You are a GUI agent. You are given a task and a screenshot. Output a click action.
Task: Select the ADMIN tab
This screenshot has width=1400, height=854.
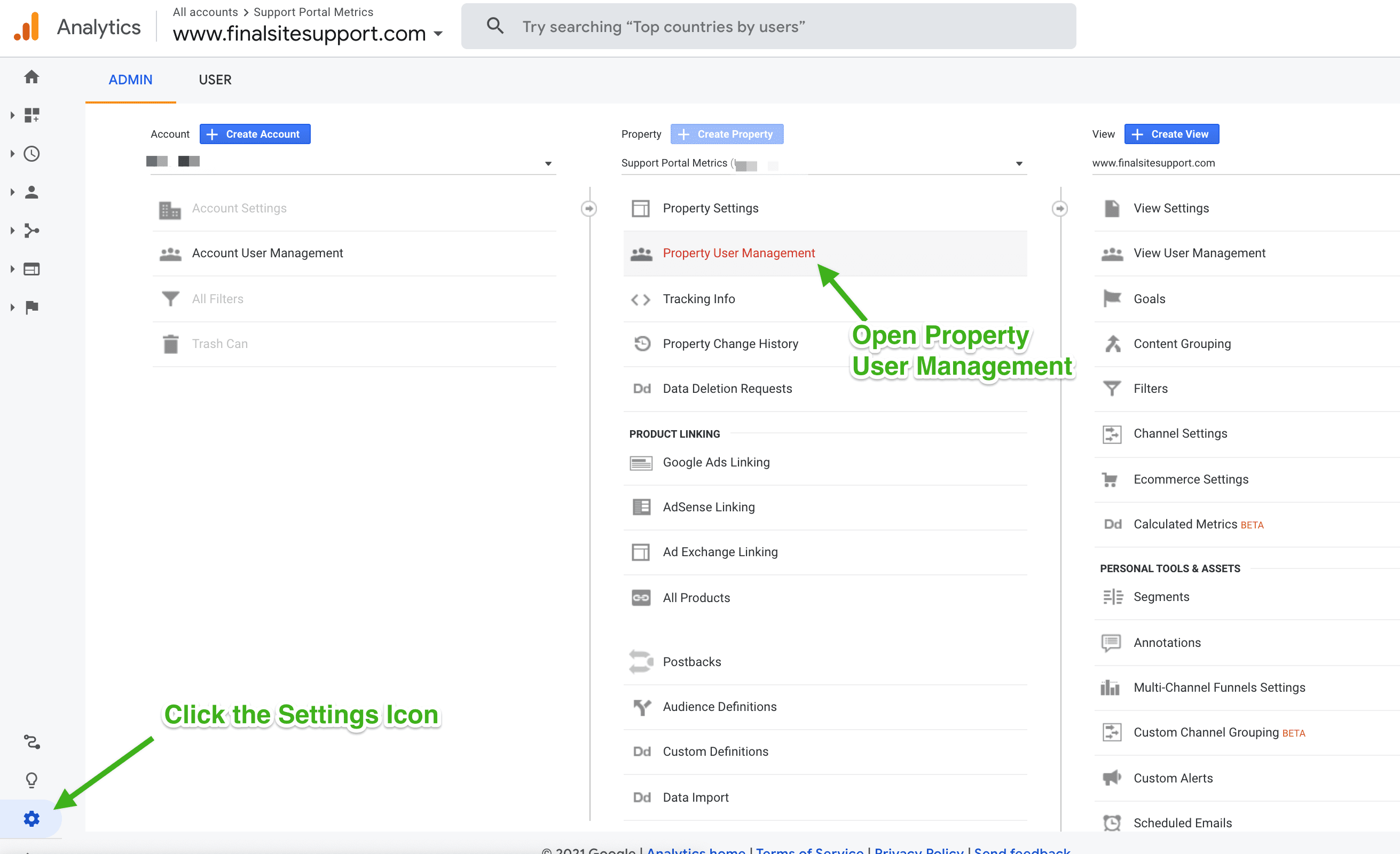(x=130, y=80)
